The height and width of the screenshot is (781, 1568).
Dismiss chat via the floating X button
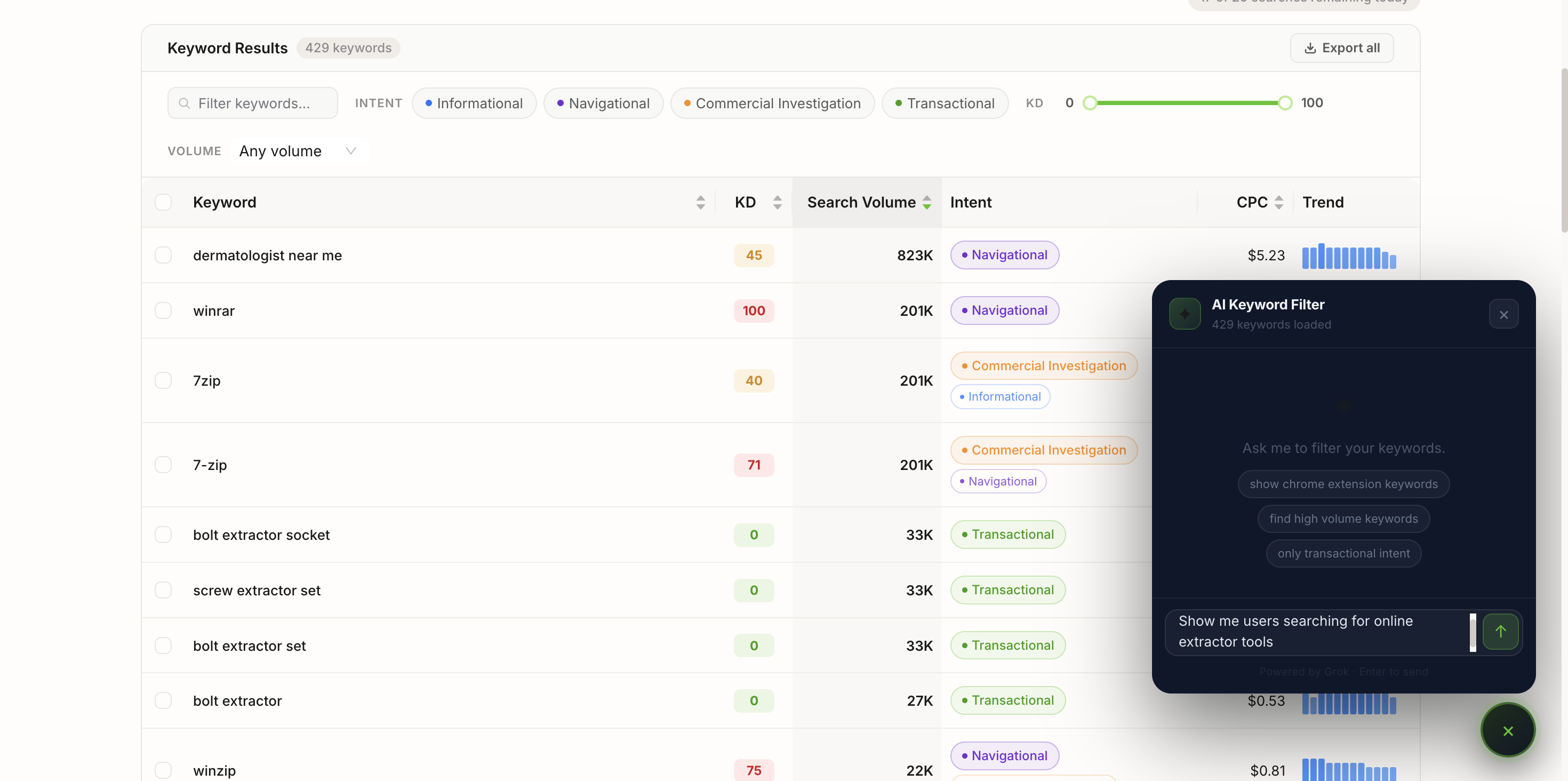(1508, 730)
